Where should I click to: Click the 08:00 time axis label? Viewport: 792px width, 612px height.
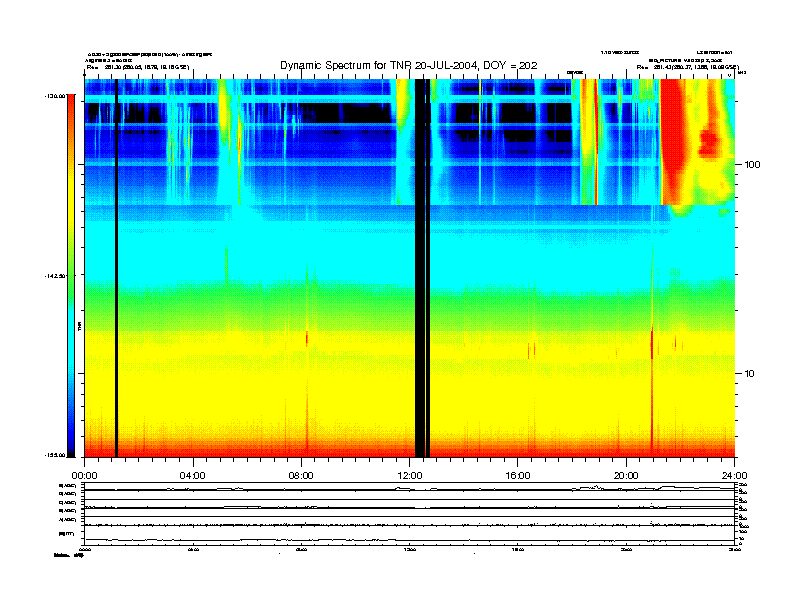301,476
